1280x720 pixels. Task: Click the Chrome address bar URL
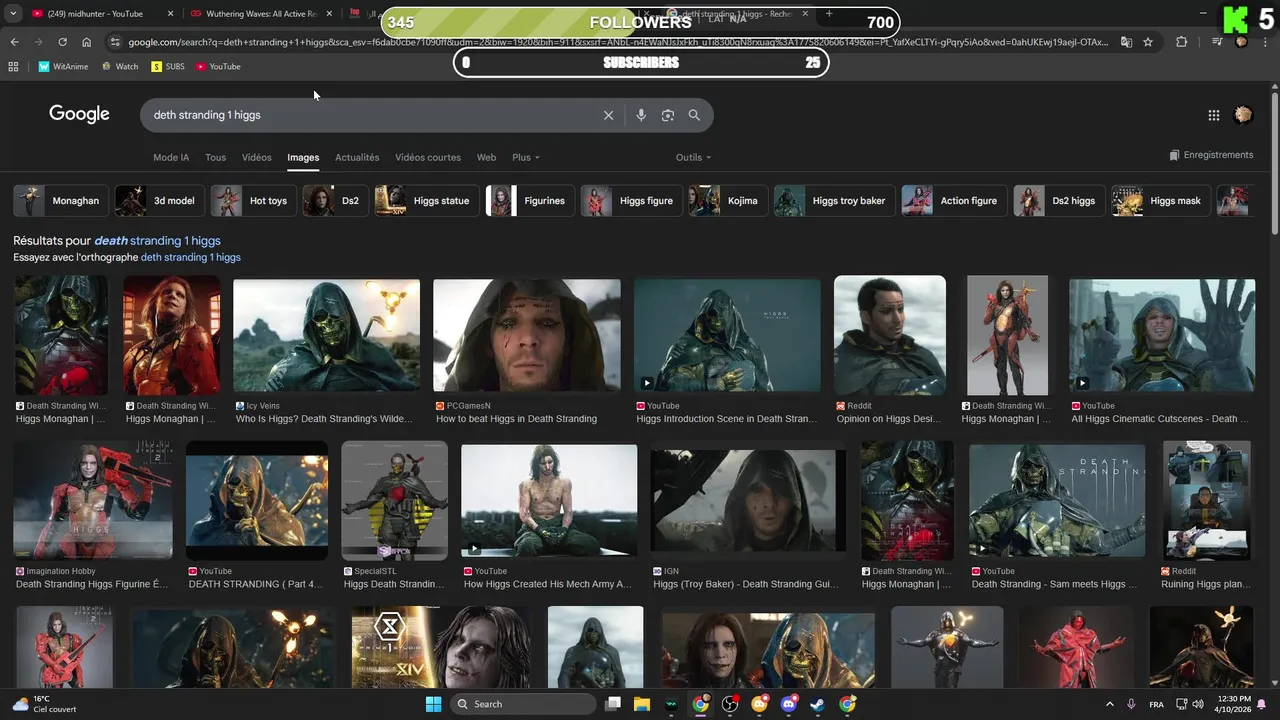coord(617,42)
